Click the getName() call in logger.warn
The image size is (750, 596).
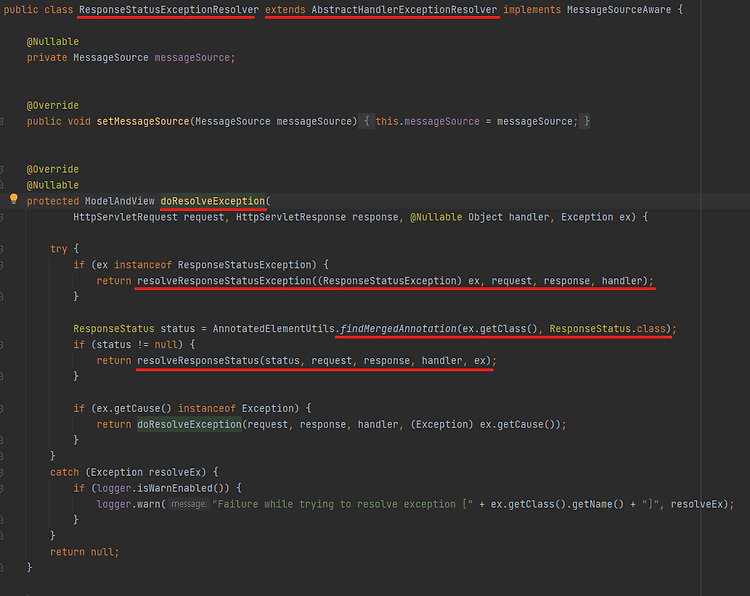pos(598,504)
